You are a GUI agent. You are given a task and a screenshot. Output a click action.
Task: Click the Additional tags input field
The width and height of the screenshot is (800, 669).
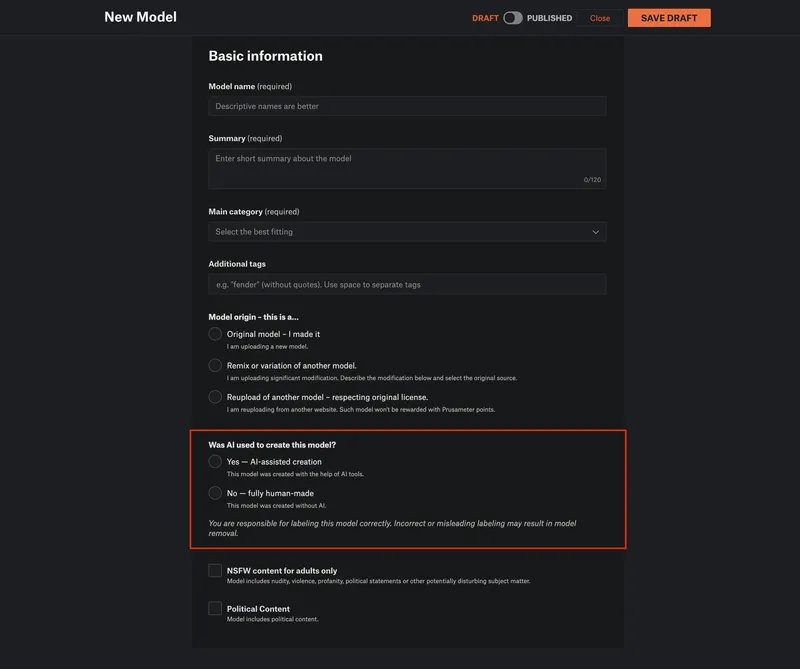[407, 284]
